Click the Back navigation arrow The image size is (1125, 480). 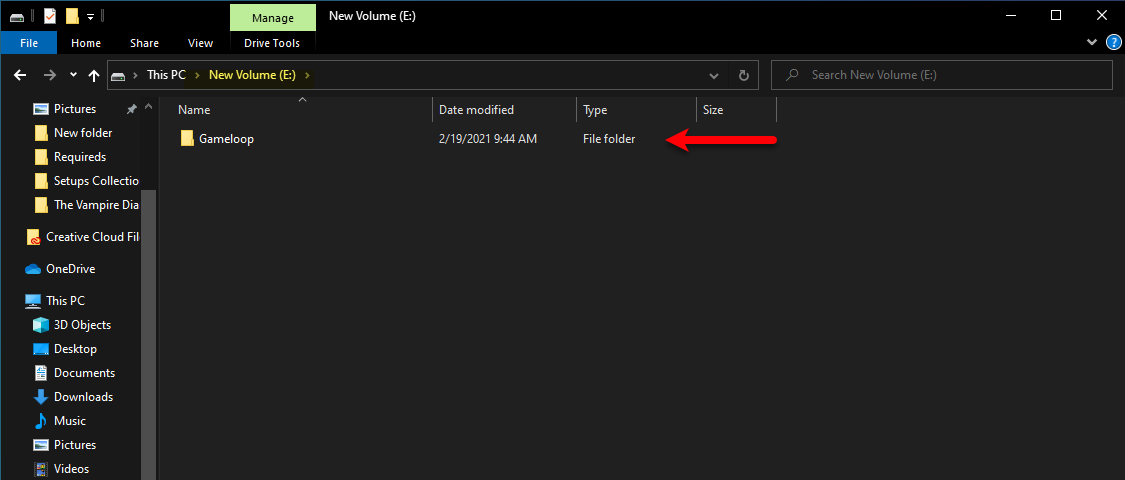click(20, 75)
